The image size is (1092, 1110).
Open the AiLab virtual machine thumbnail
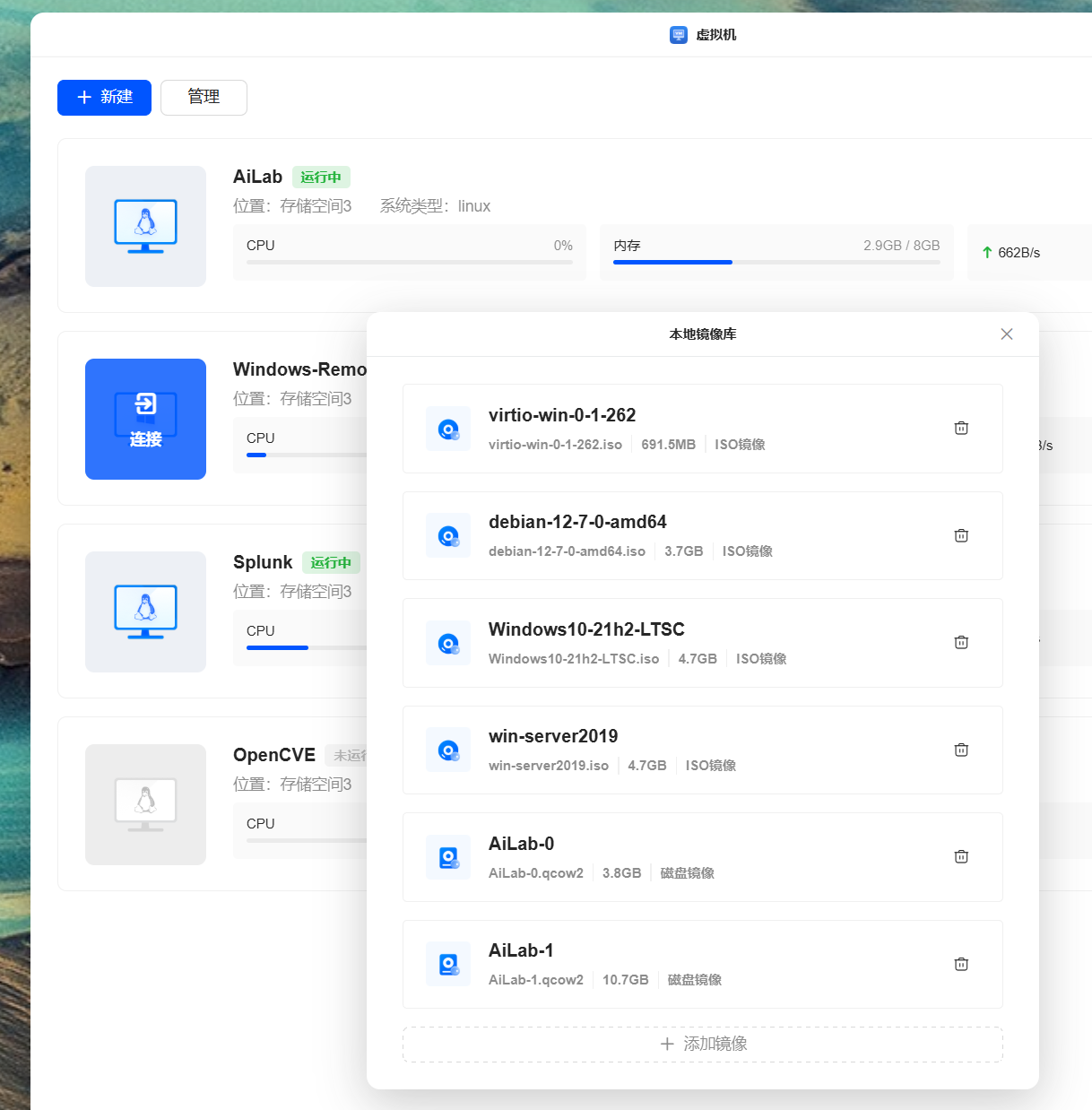145,227
